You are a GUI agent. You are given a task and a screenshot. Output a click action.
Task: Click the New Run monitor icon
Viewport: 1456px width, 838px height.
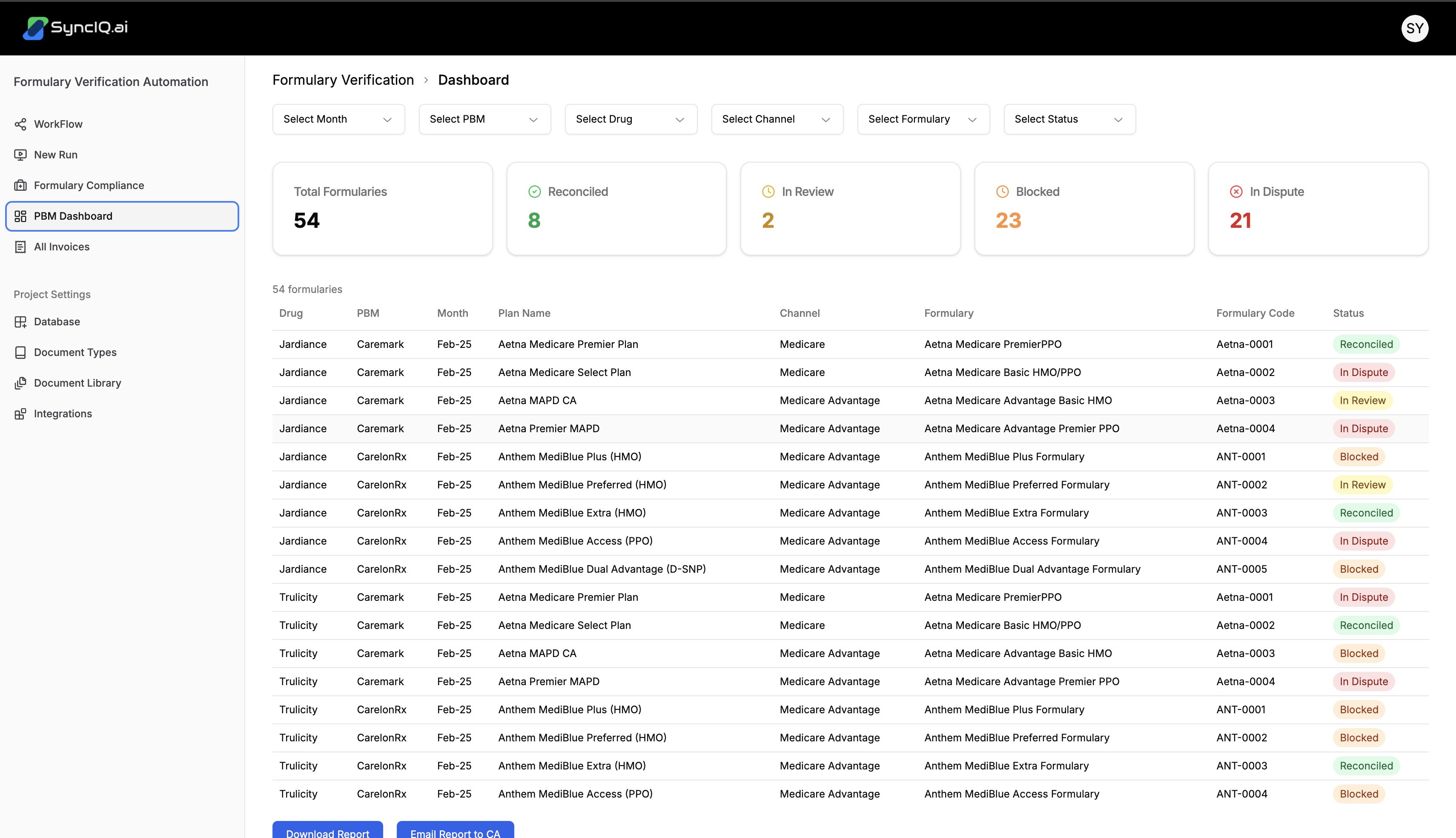coord(20,155)
